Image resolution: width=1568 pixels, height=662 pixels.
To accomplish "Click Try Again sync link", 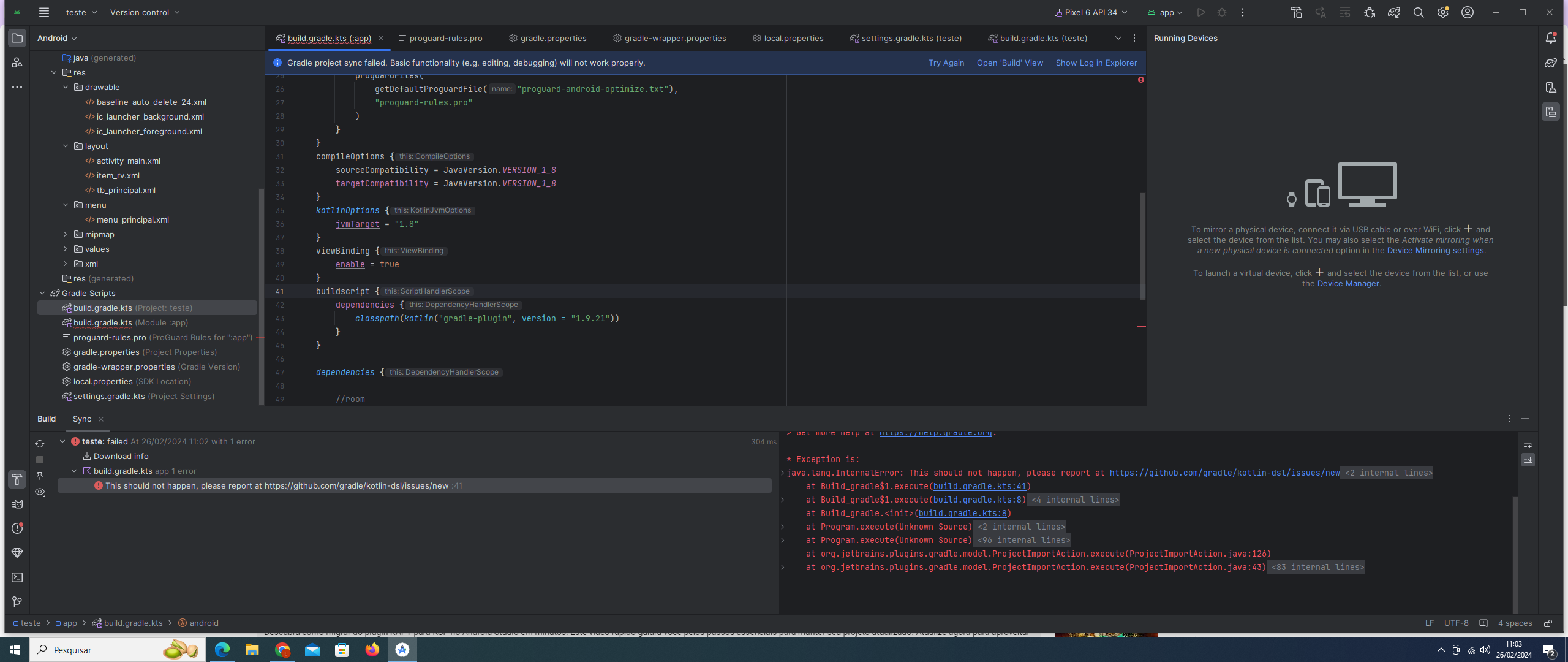I will tap(946, 63).
